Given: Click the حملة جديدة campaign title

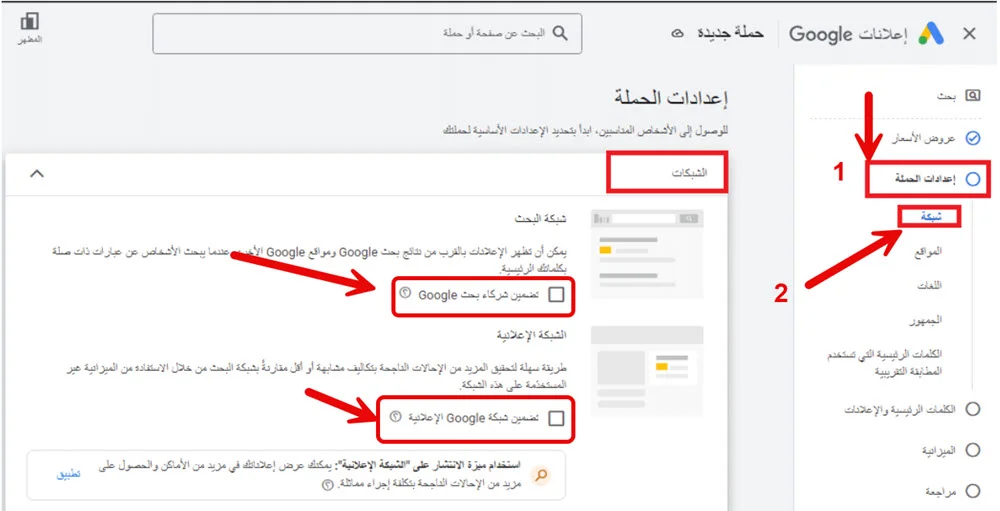Looking at the screenshot, I should [x=730, y=33].
